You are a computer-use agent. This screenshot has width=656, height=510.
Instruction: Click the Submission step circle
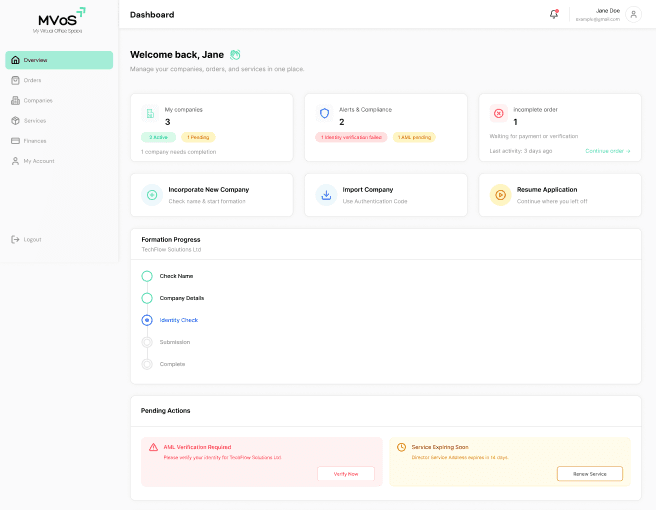(x=147, y=342)
